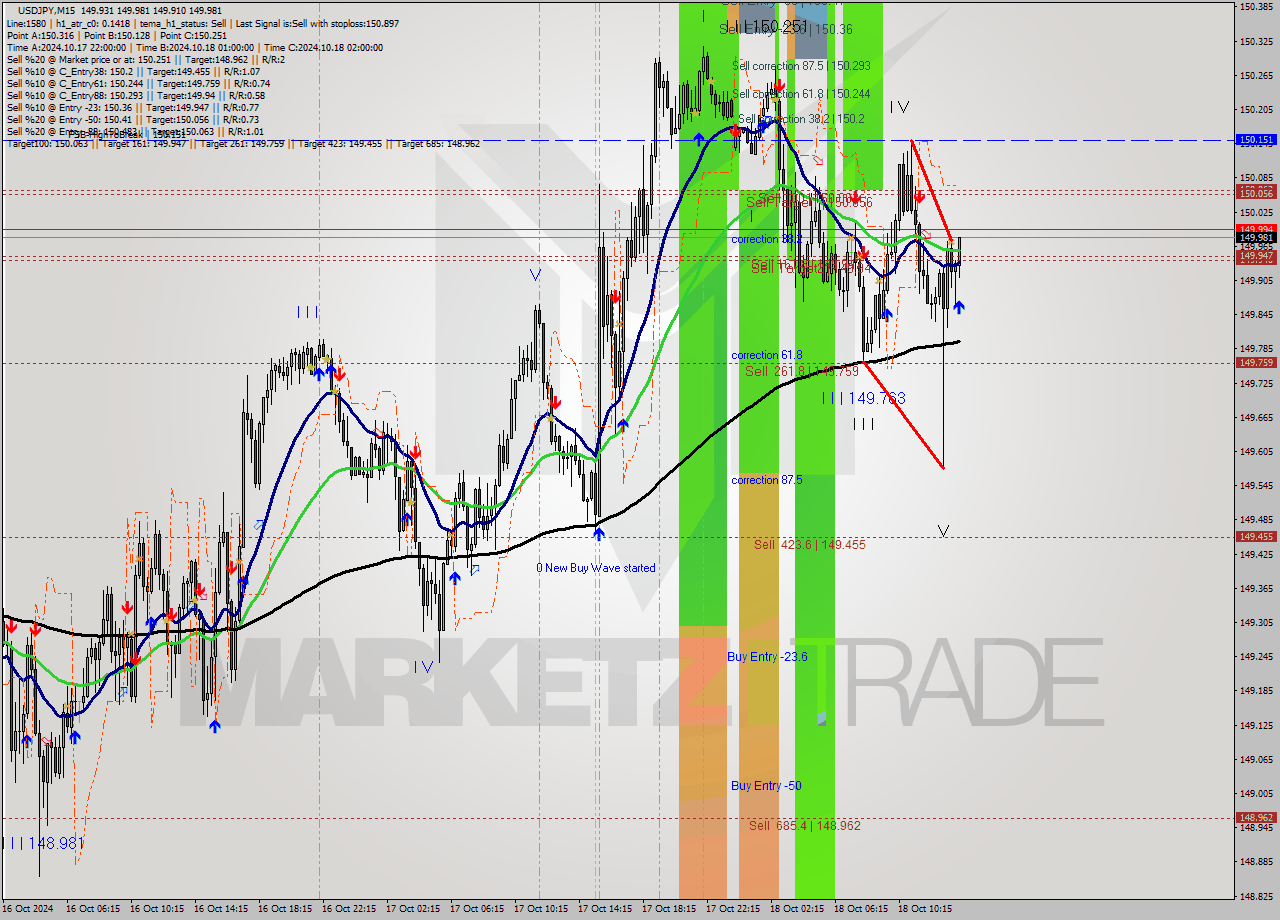Select the 'Sell 423.6 | 149.455' label
This screenshot has height=920, width=1280.
coord(810,545)
